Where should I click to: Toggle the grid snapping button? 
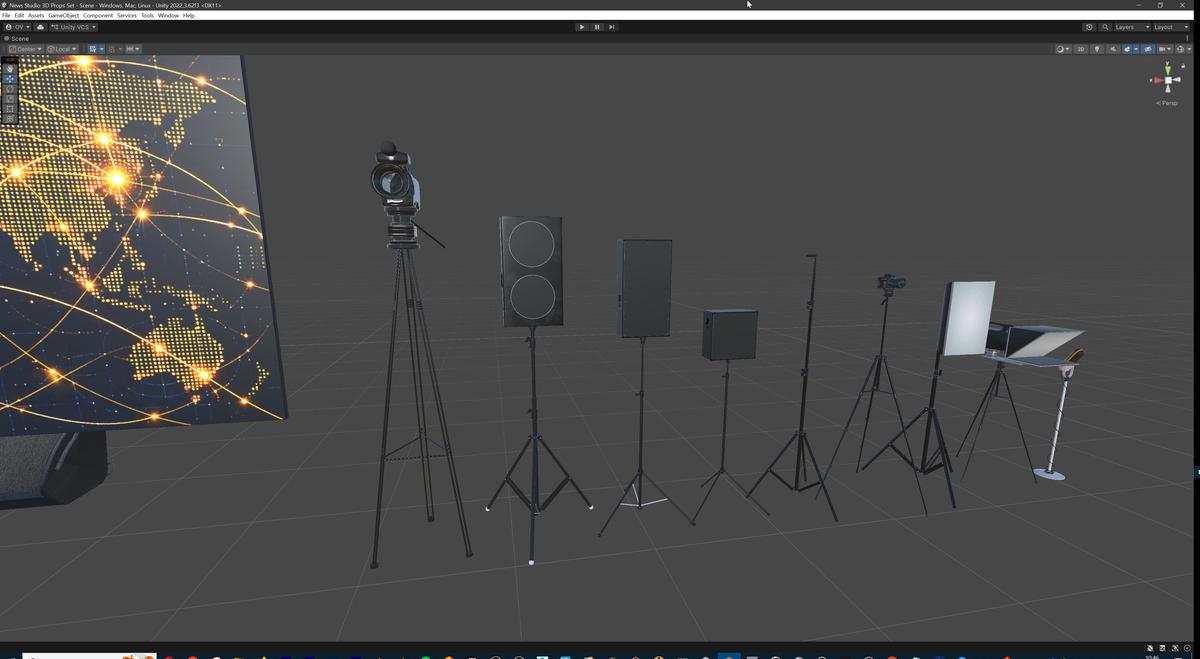113,49
